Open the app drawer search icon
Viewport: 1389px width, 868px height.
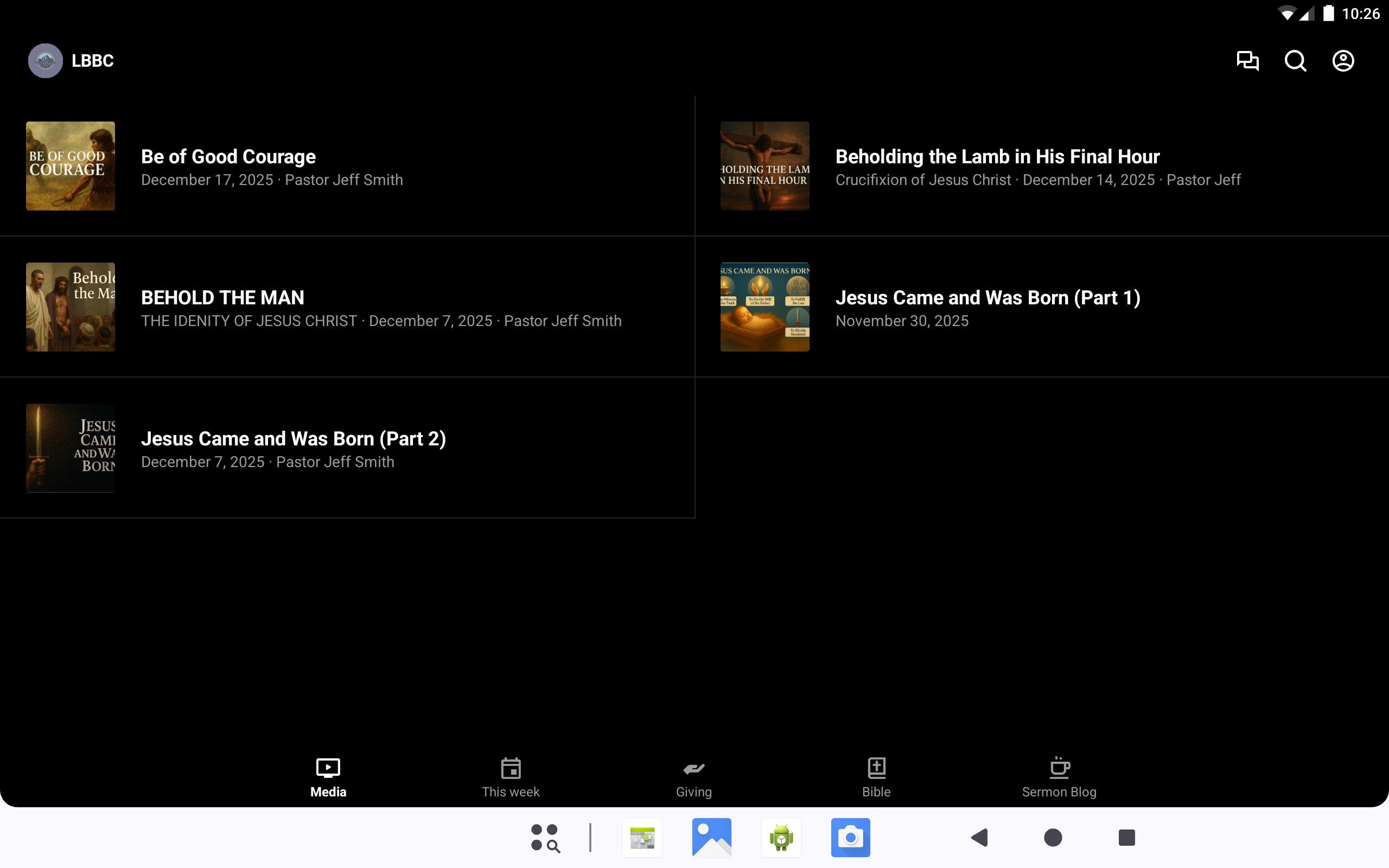(x=545, y=838)
